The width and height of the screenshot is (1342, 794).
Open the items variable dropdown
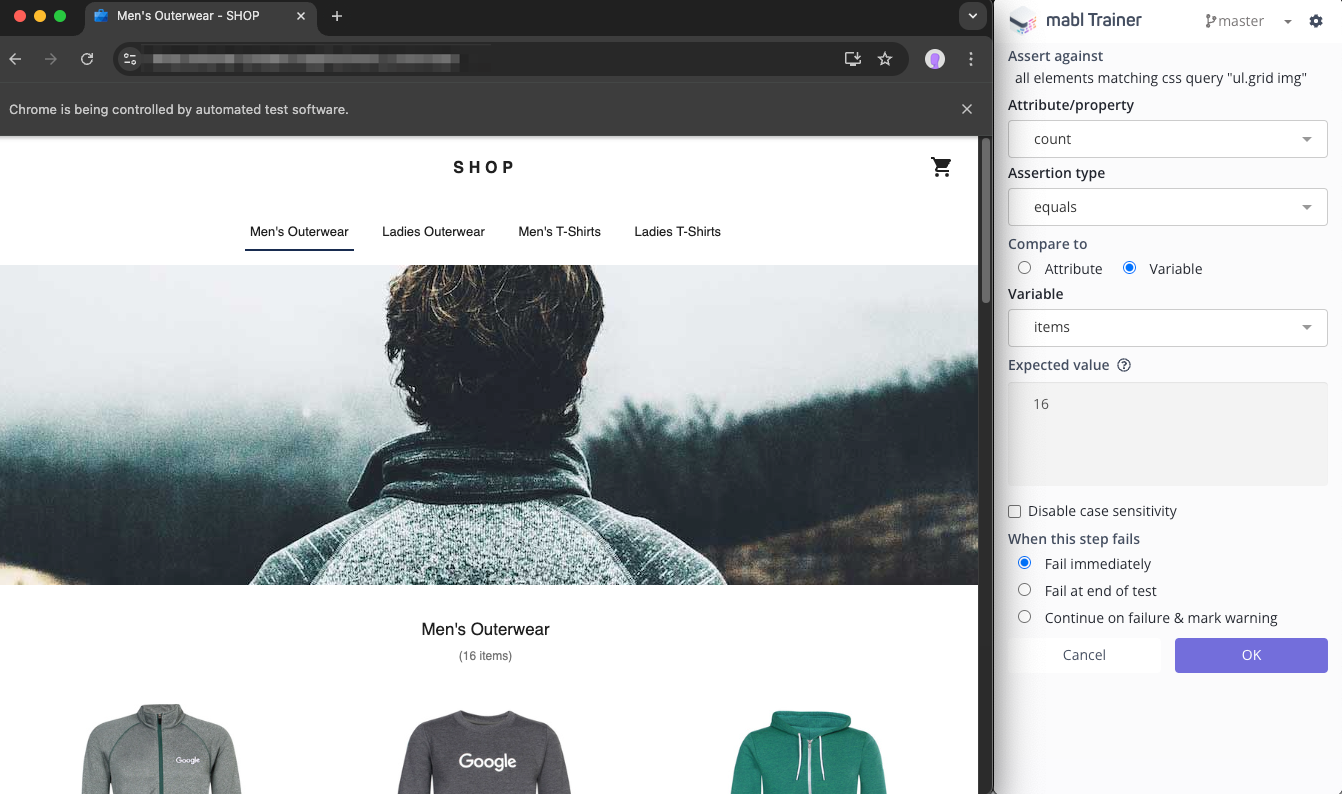point(1167,327)
